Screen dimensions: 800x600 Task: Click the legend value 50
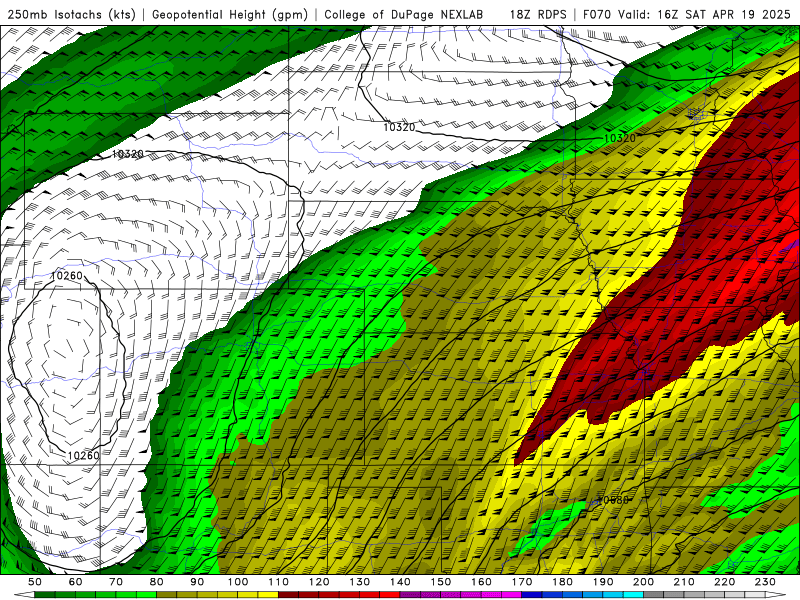coord(35,582)
